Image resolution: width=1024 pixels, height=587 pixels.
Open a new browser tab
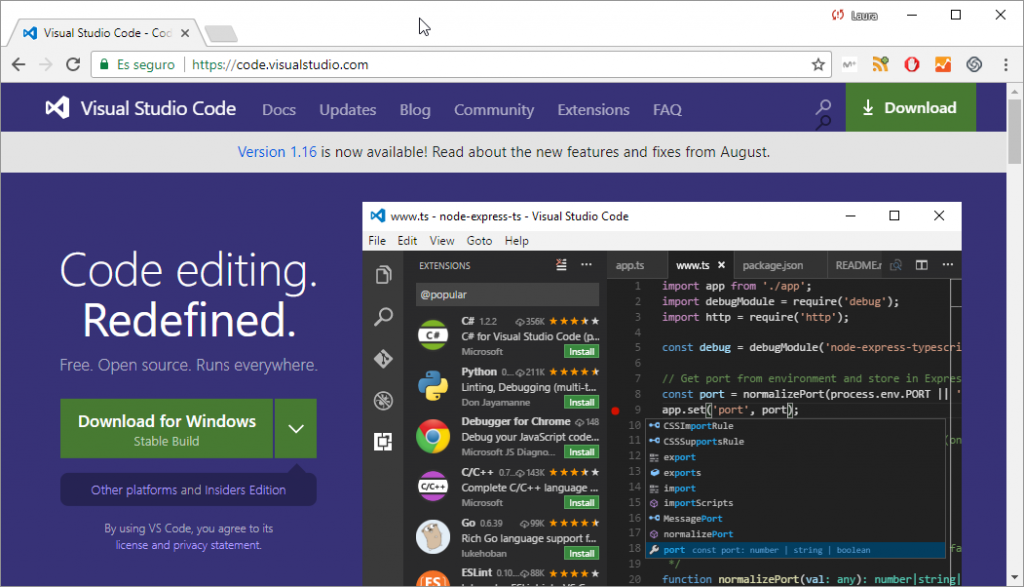221,33
